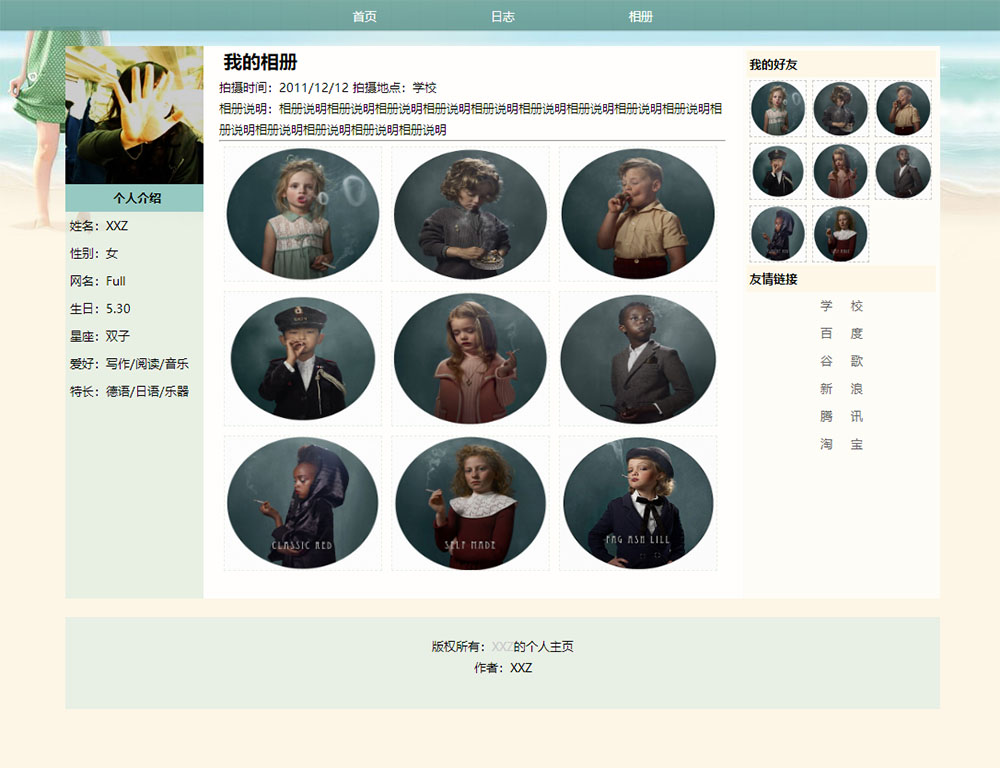The width and height of the screenshot is (1000, 768).
Task: Open album photo of boy in officer cap
Action: [x=303, y=358]
